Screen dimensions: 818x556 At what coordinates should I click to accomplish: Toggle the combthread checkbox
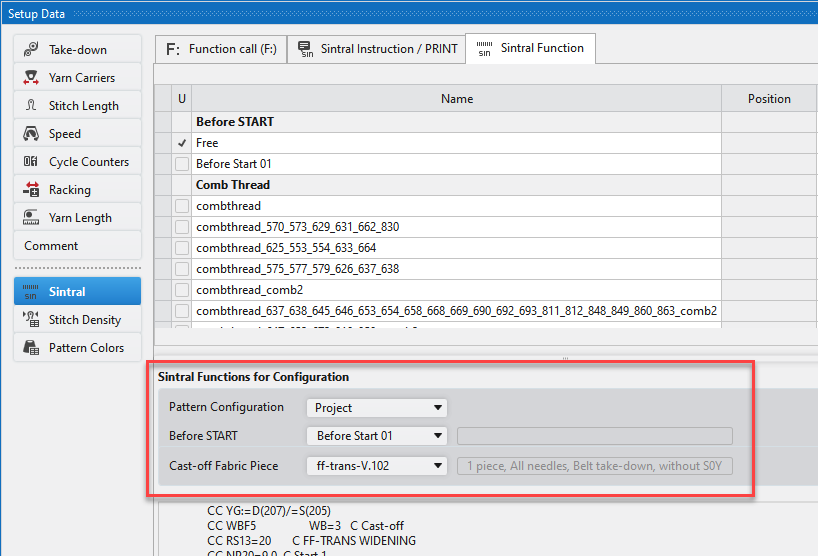tap(182, 206)
